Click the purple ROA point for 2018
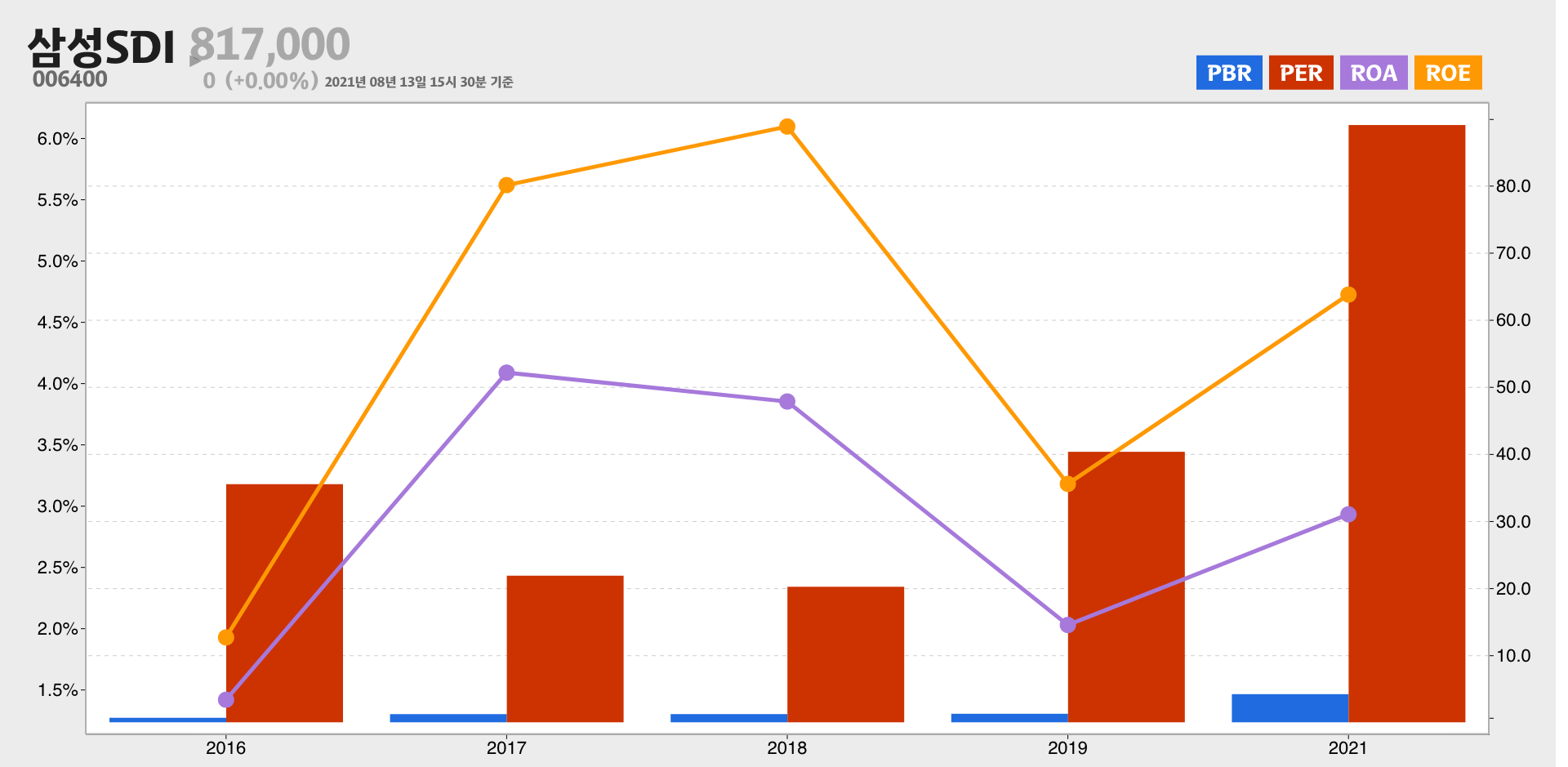The height and width of the screenshot is (767, 1568). (787, 402)
